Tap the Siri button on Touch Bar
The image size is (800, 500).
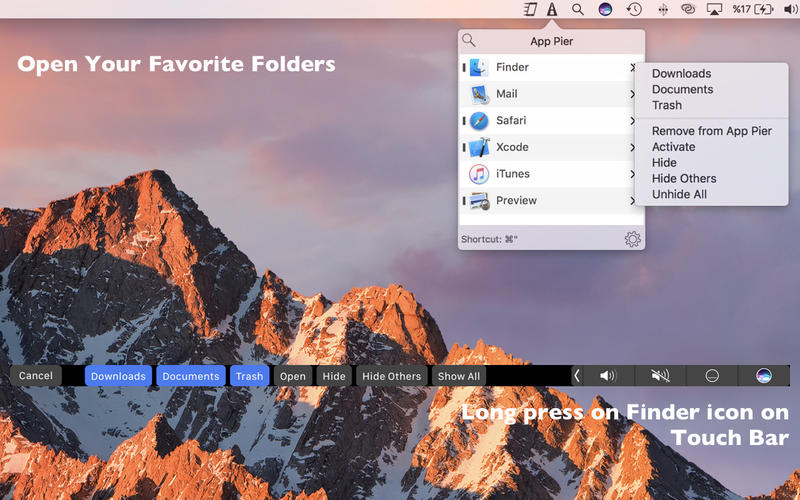(x=763, y=376)
